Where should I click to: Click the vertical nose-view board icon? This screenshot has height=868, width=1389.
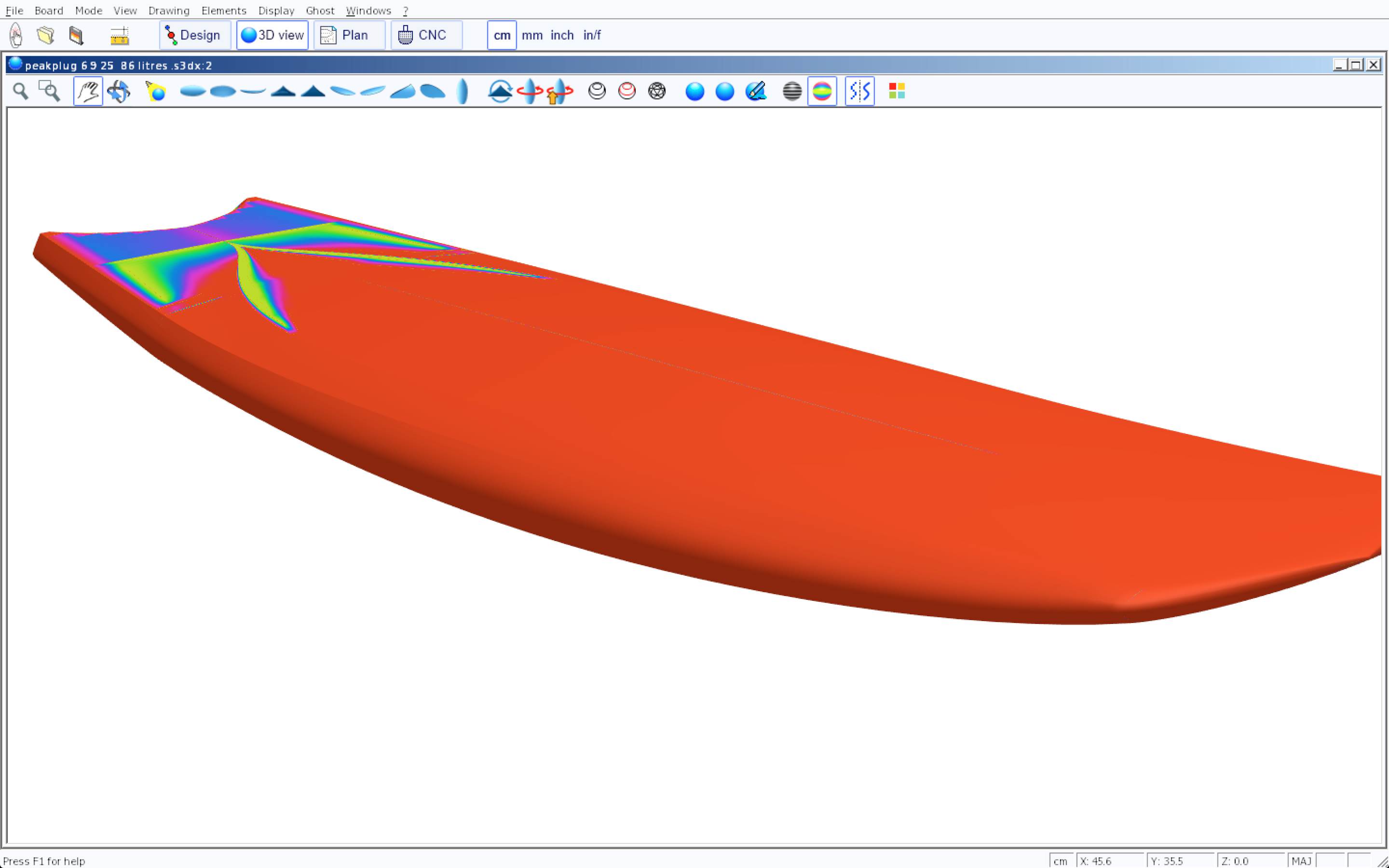(463, 91)
